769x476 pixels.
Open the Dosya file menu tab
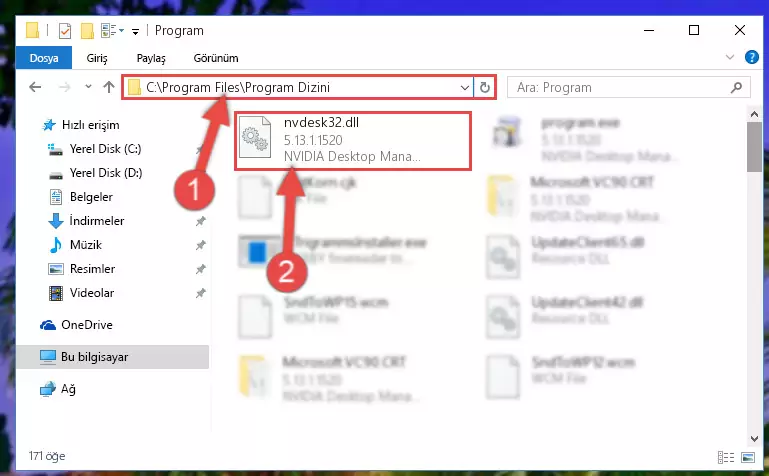(x=44, y=58)
